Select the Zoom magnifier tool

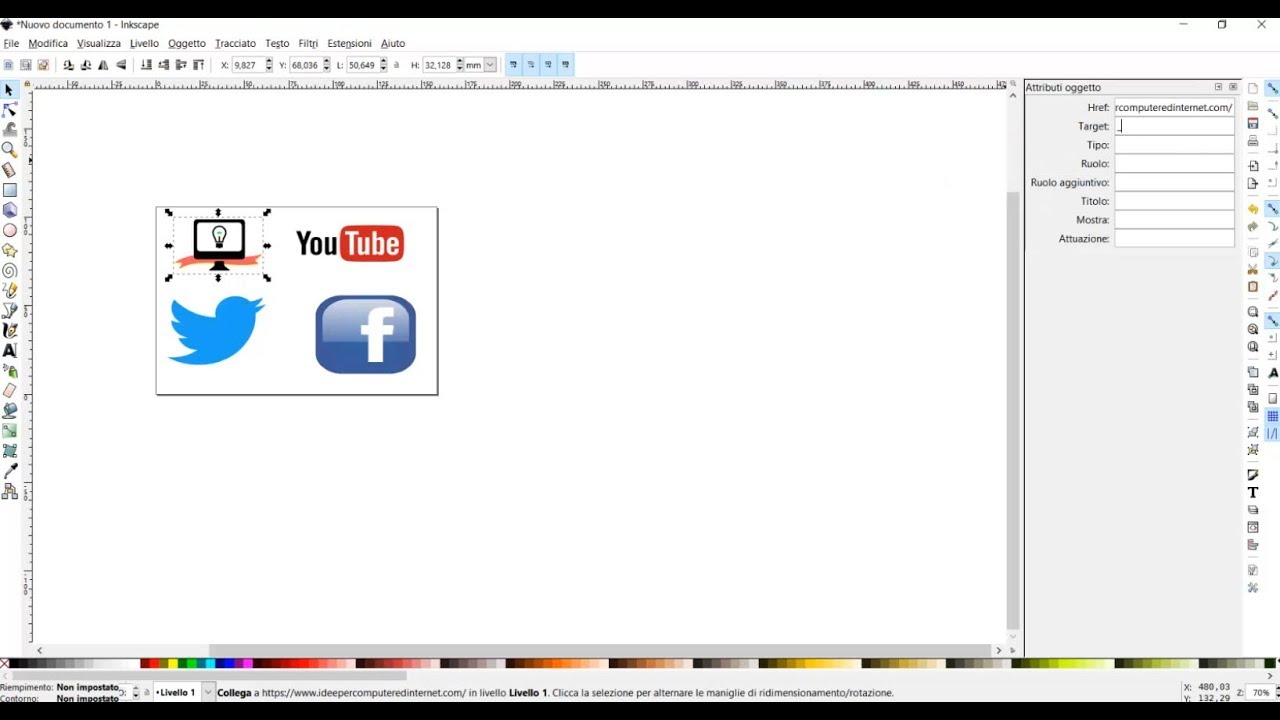[x=9, y=150]
